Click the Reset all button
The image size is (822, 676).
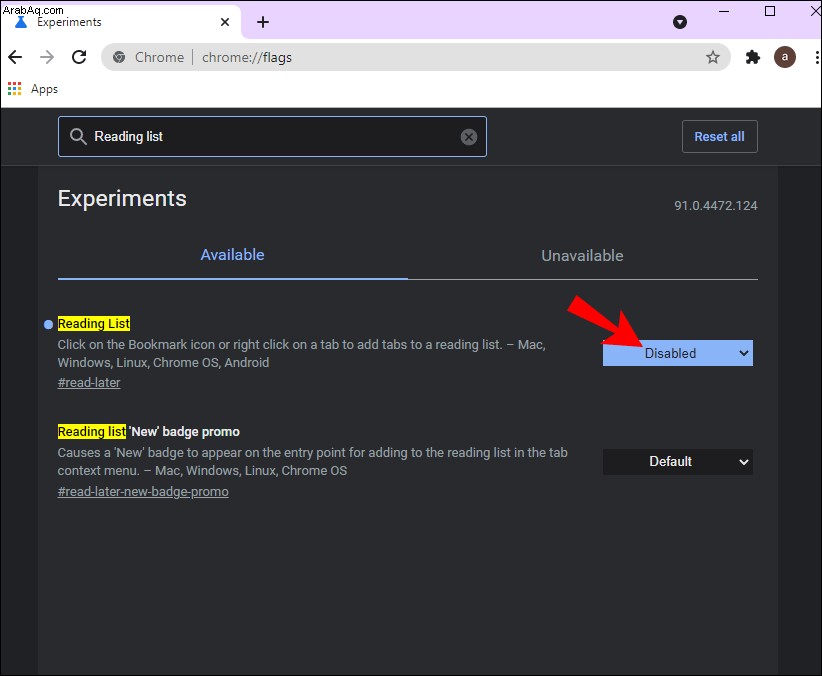719,136
